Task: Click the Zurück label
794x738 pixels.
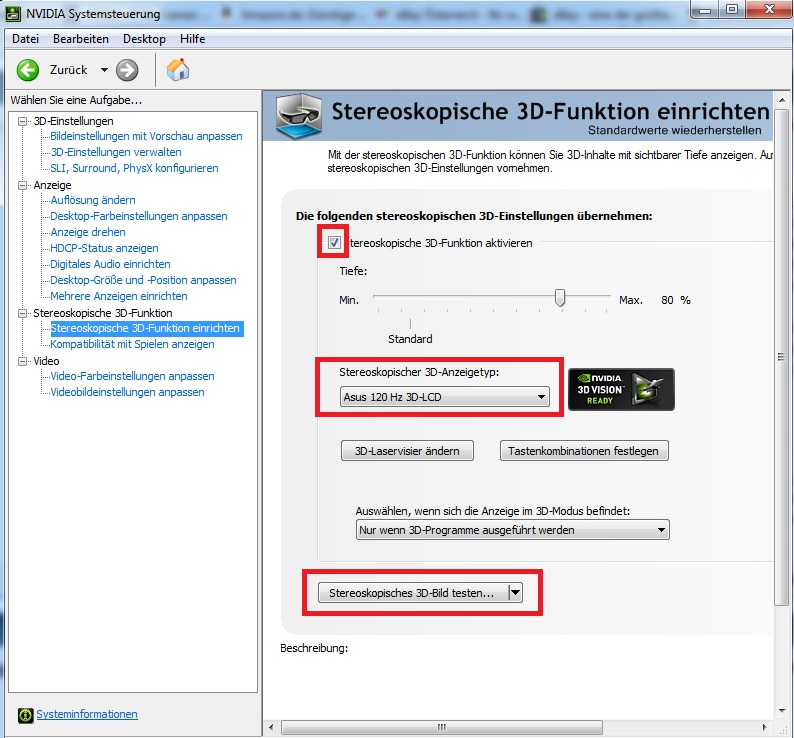Action: (68, 70)
